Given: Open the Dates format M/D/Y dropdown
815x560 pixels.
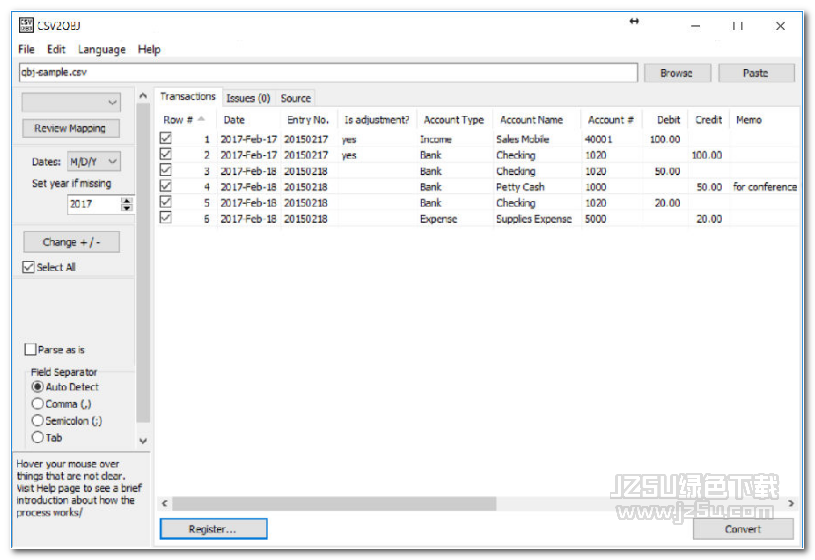Looking at the screenshot, I should pyautogui.click(x=94, y=161).
